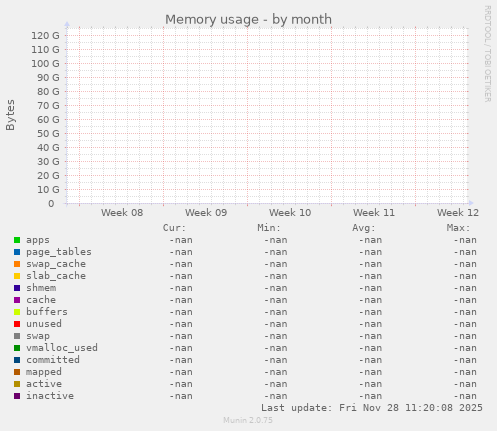Click the 'Week 09' axis label
The height and width of the screenshot is (431, 497).
coord(206,213)
